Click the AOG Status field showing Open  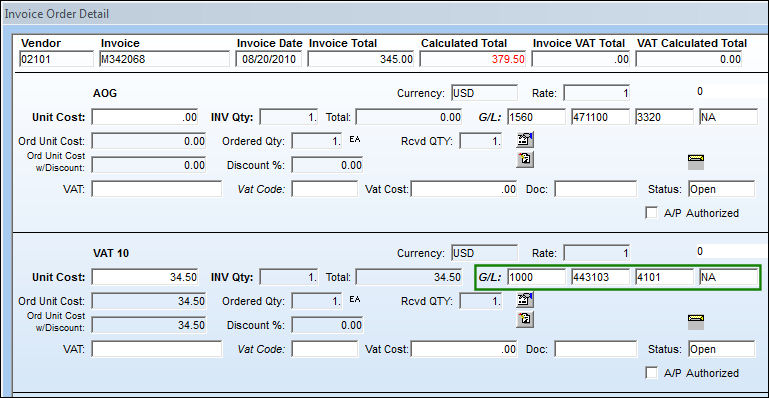(x=721, y=189)
